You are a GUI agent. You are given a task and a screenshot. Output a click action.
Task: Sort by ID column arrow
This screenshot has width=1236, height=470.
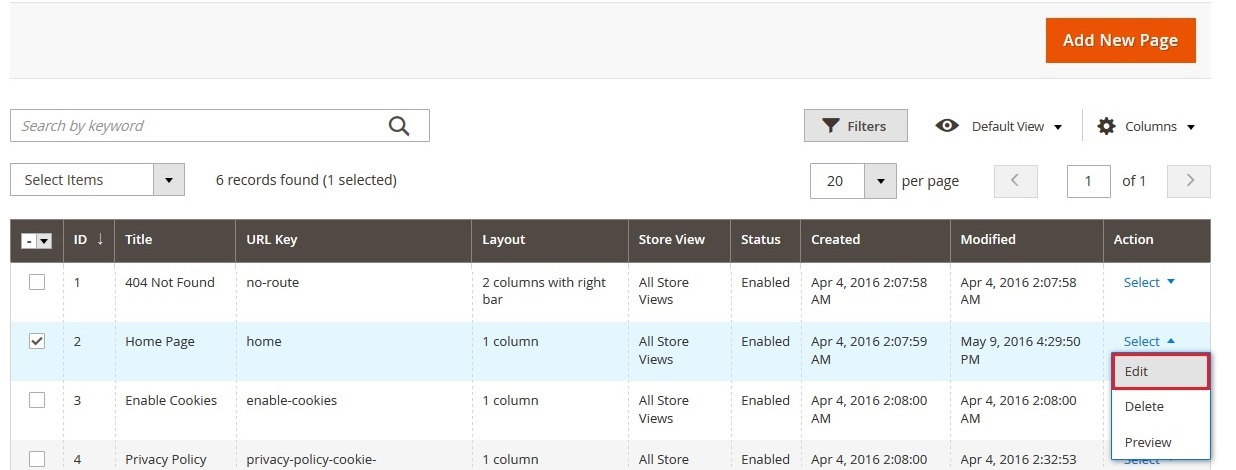coord(99,240)
